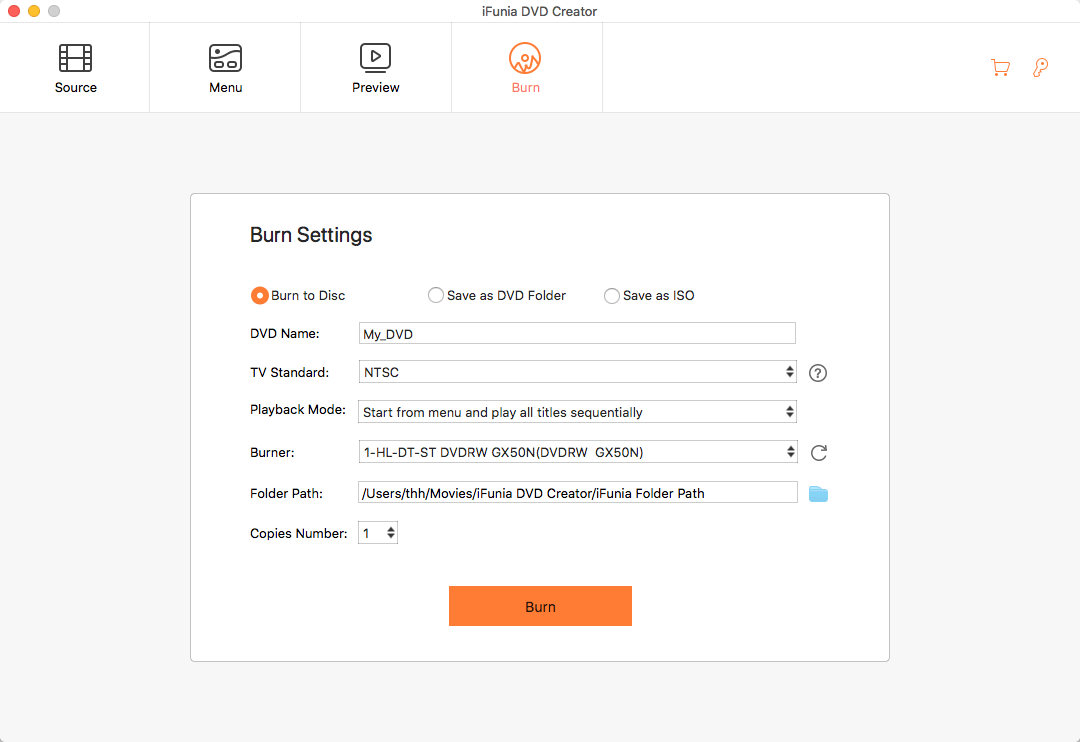Open the Menu step icon
The width and height of the screenshot is (1080, 742).
(225, 58)
